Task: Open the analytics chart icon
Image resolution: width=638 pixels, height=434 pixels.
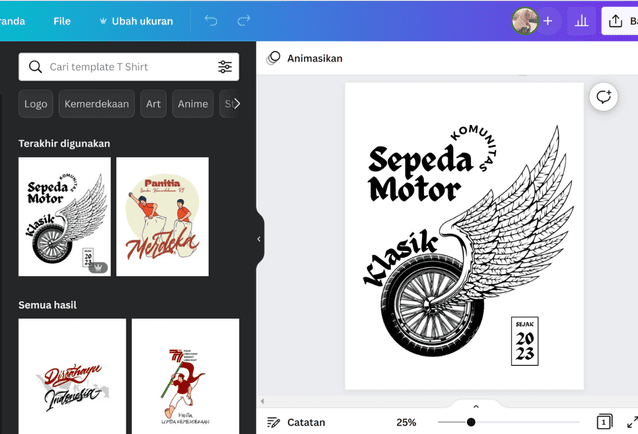Action: (x=580, y=21)
